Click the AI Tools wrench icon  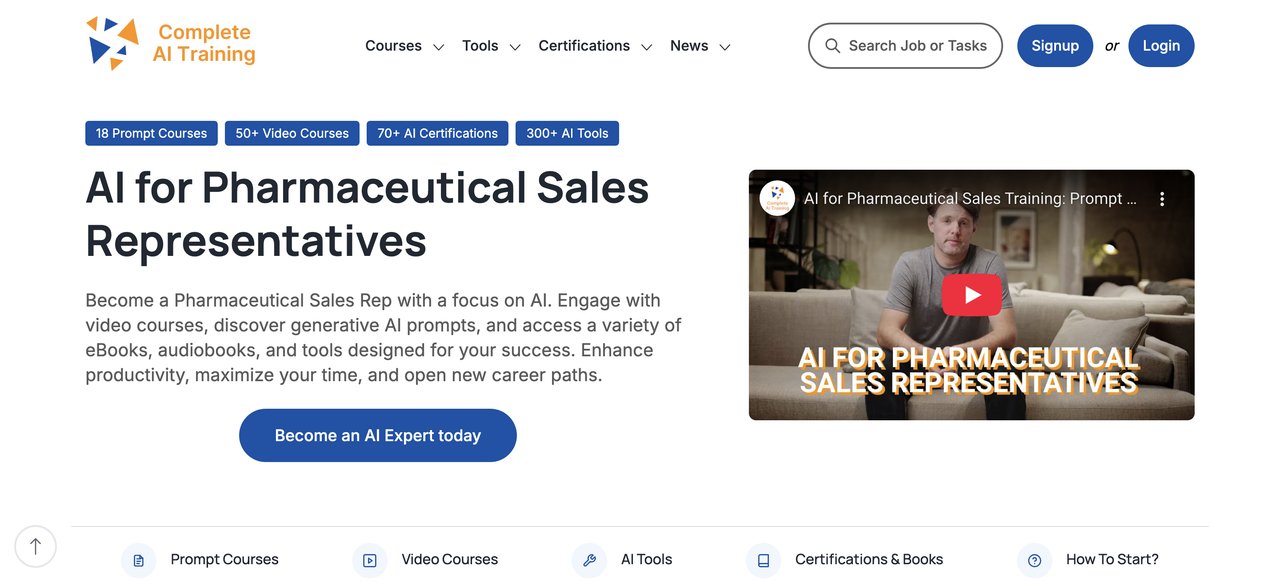coord(589,560)
